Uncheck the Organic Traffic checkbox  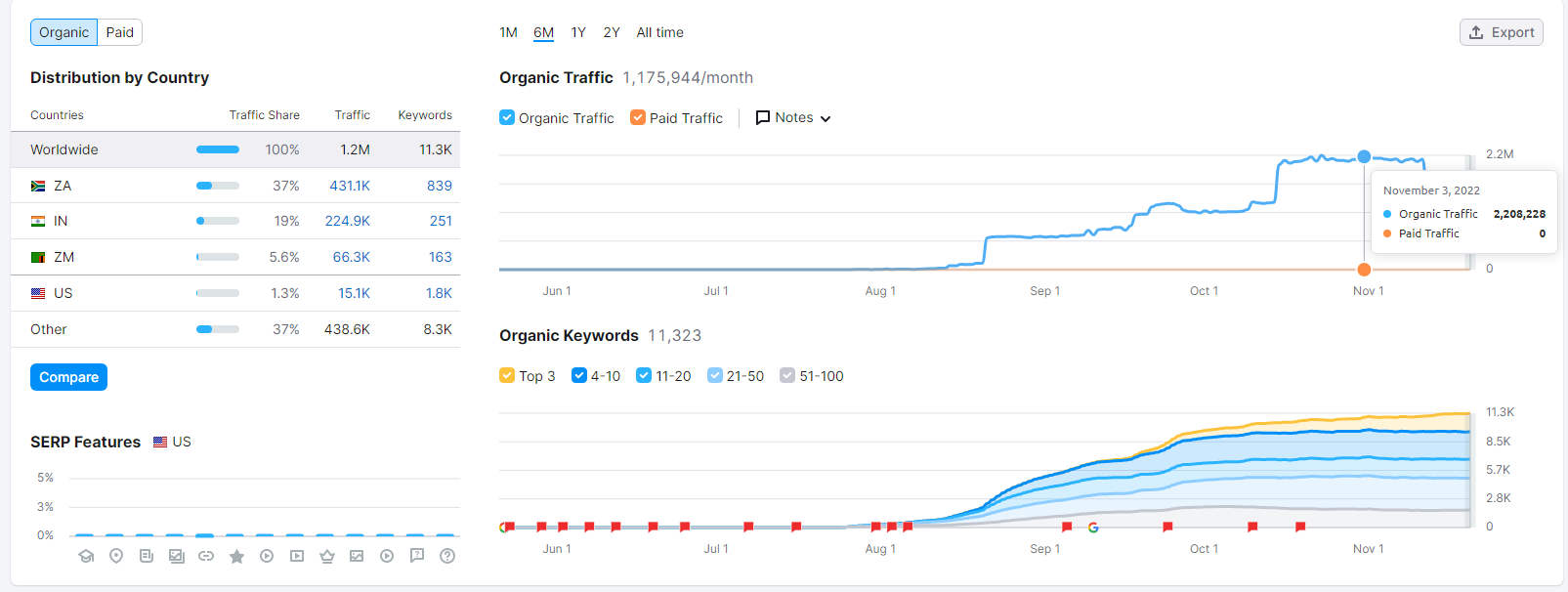(x=507, y=117)
